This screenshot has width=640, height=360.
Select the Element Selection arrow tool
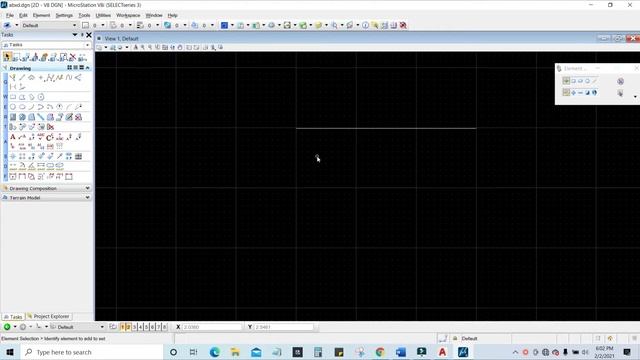point(7,57)
